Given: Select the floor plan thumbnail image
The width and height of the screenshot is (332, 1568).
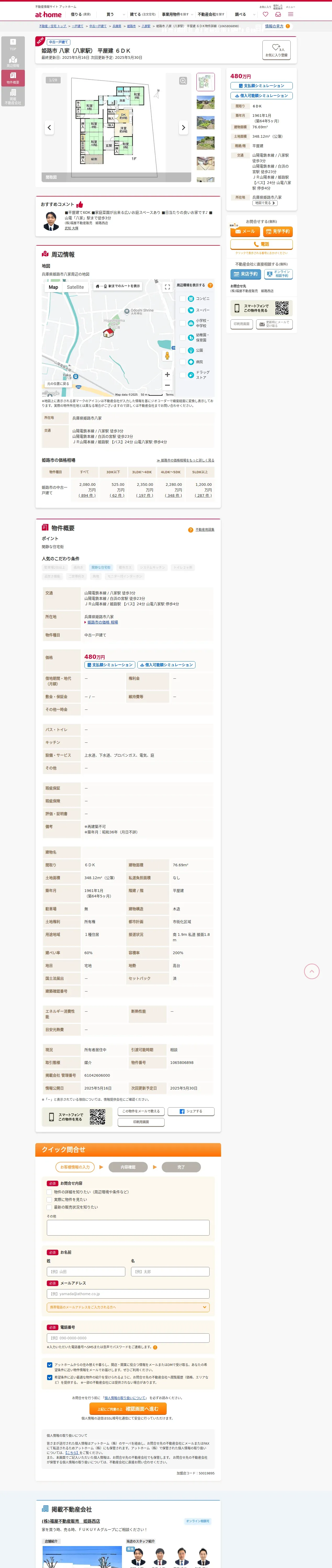Looking at the screenshot, I should coord(205,82).
